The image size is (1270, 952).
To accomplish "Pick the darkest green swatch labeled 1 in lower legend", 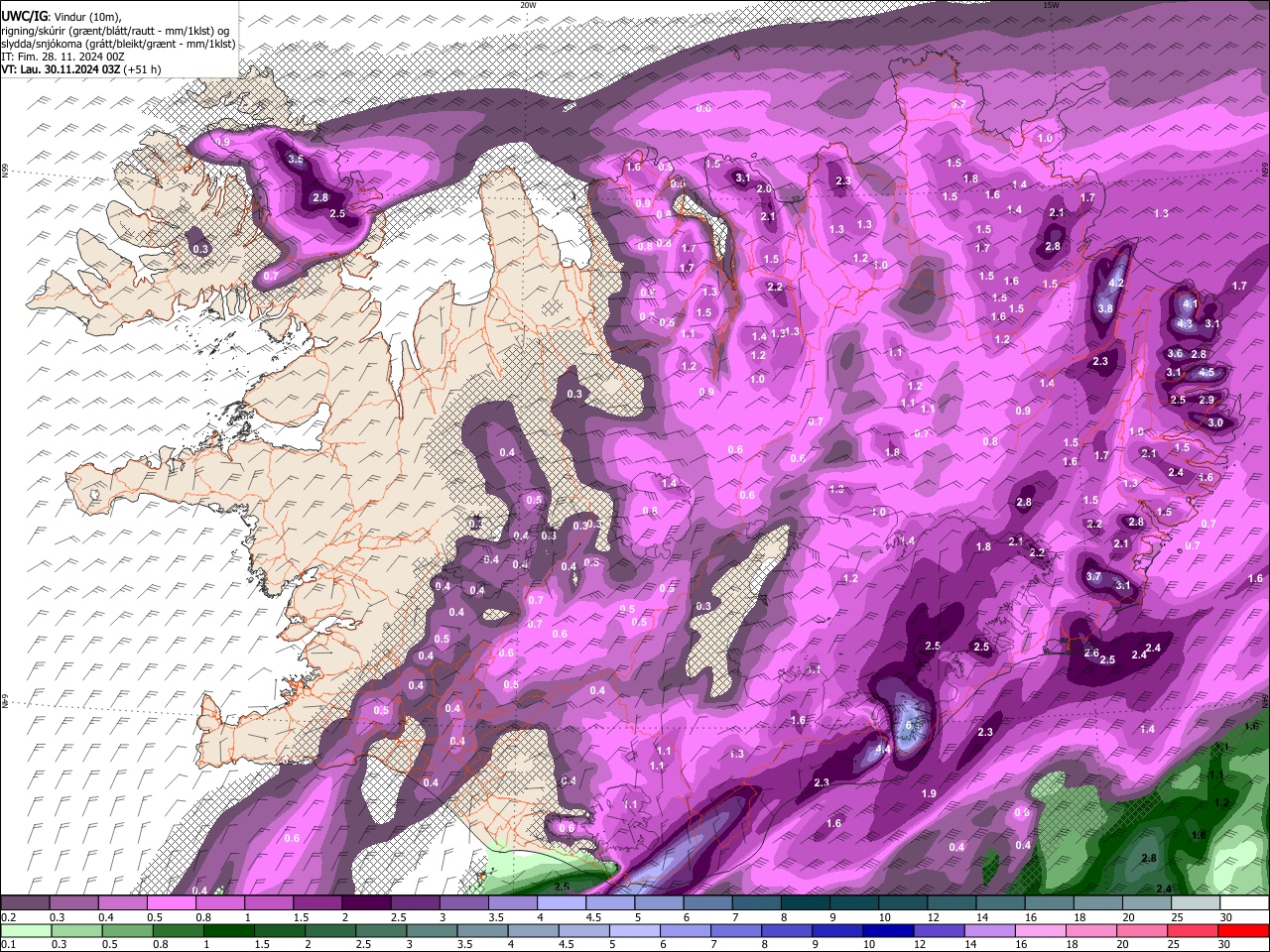I will (x=230, y=930).
